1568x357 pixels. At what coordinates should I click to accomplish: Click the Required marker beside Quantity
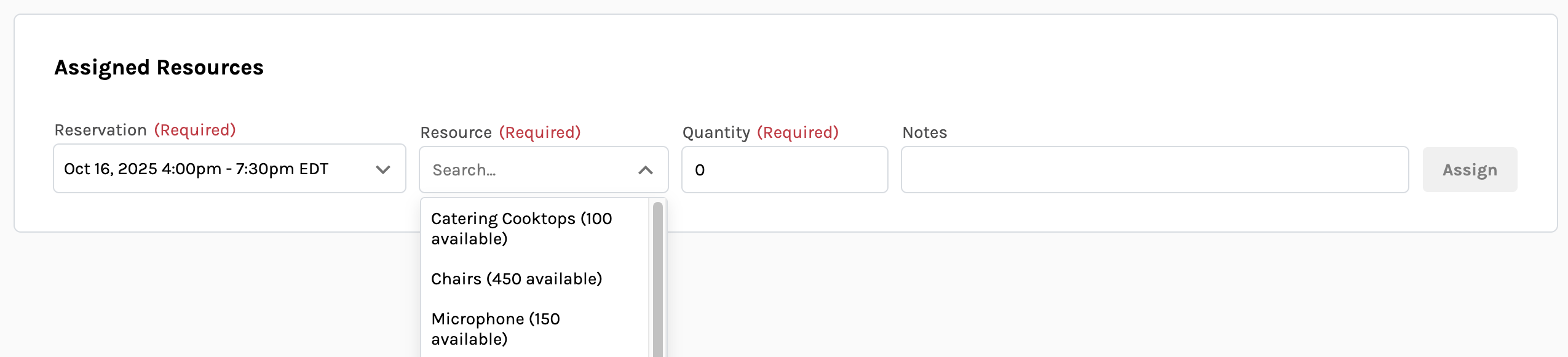(798, 132)
